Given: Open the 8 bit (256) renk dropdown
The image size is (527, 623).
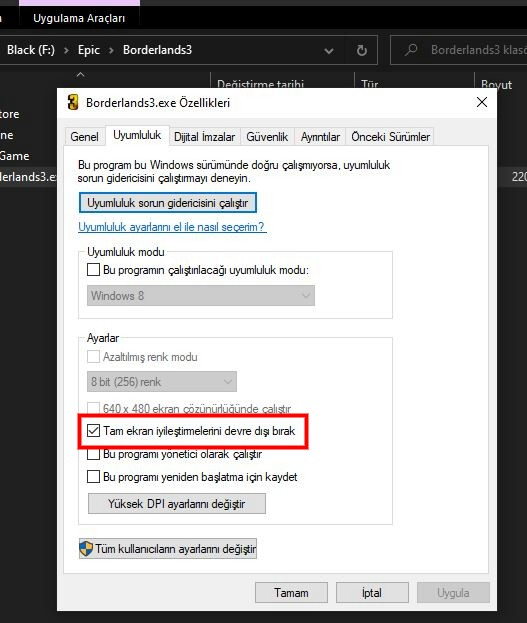Looking at the screenshot, I should click(x=162, y=382).
